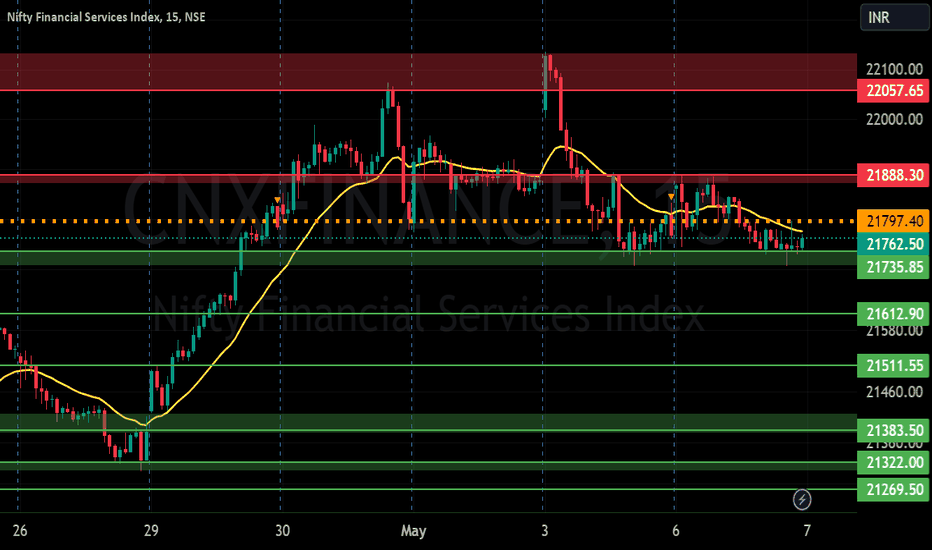The image size is (932, 550).
Task: Select the 21269.50 green price label
Action: (893, 490)
